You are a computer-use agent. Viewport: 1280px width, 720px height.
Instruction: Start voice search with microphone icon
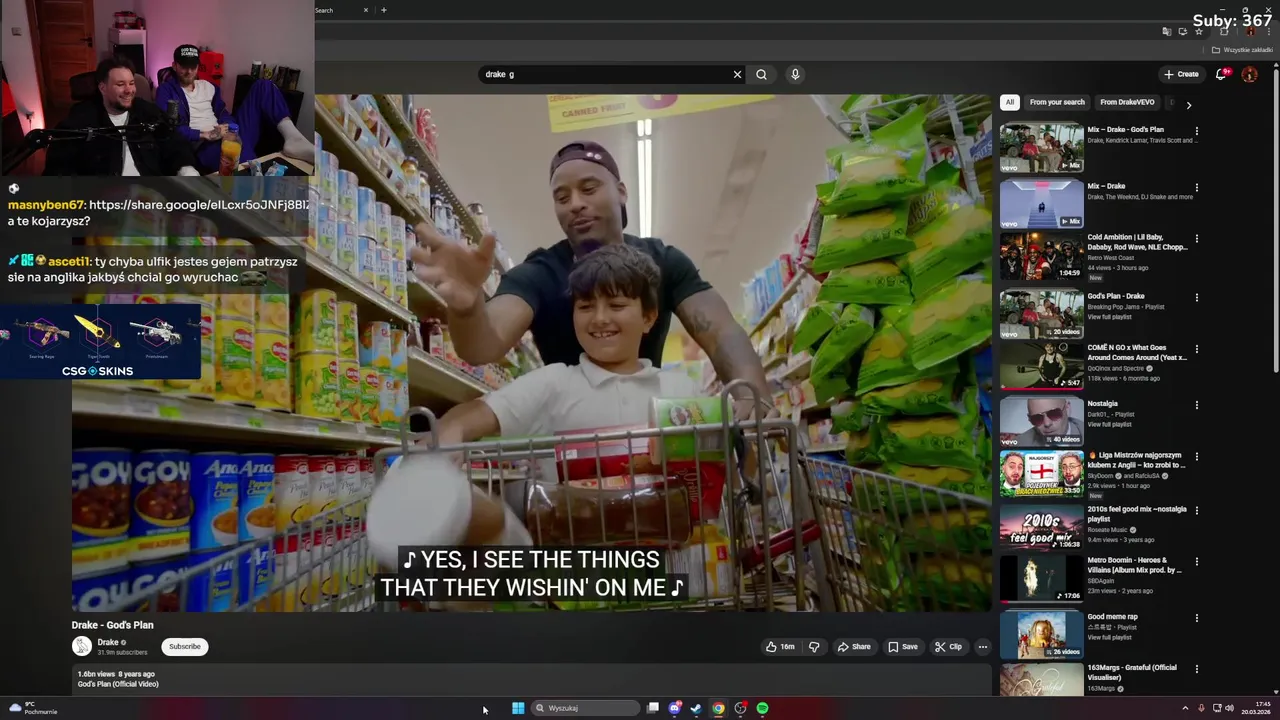pos(795,74)
